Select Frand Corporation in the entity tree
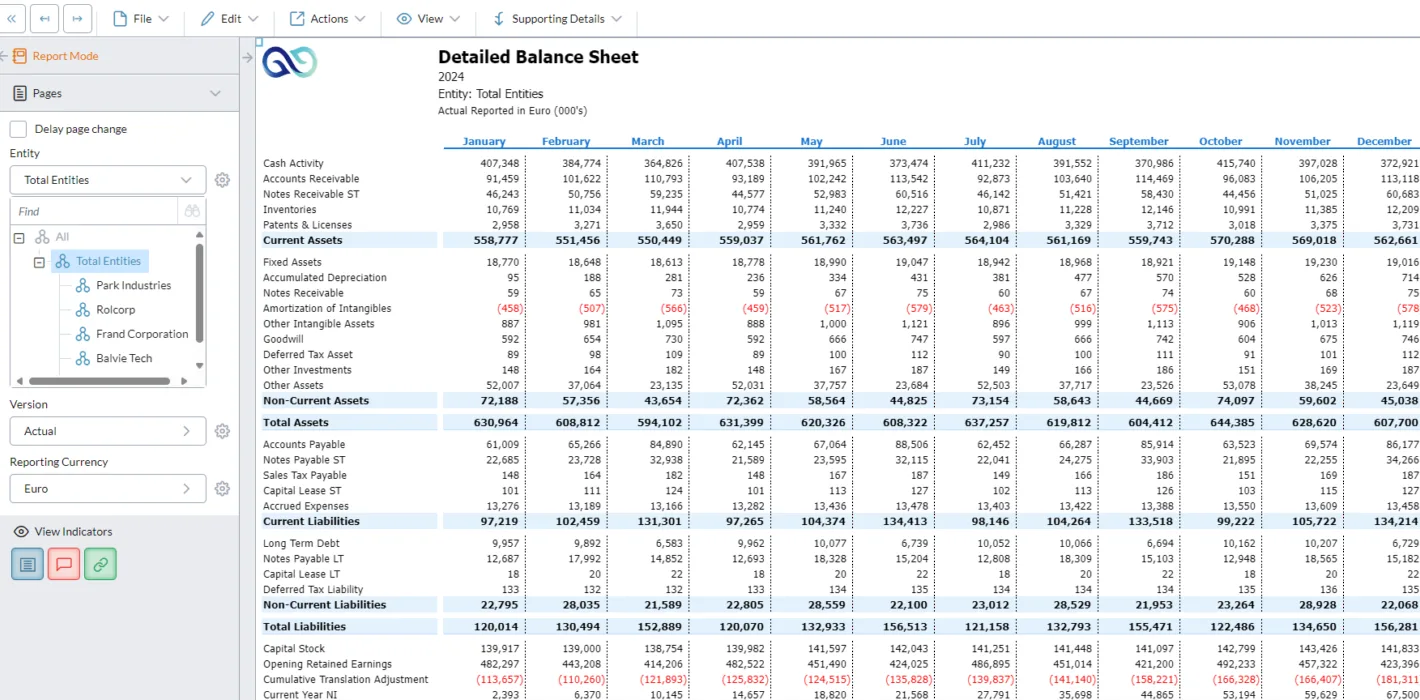 click(142, 334)
